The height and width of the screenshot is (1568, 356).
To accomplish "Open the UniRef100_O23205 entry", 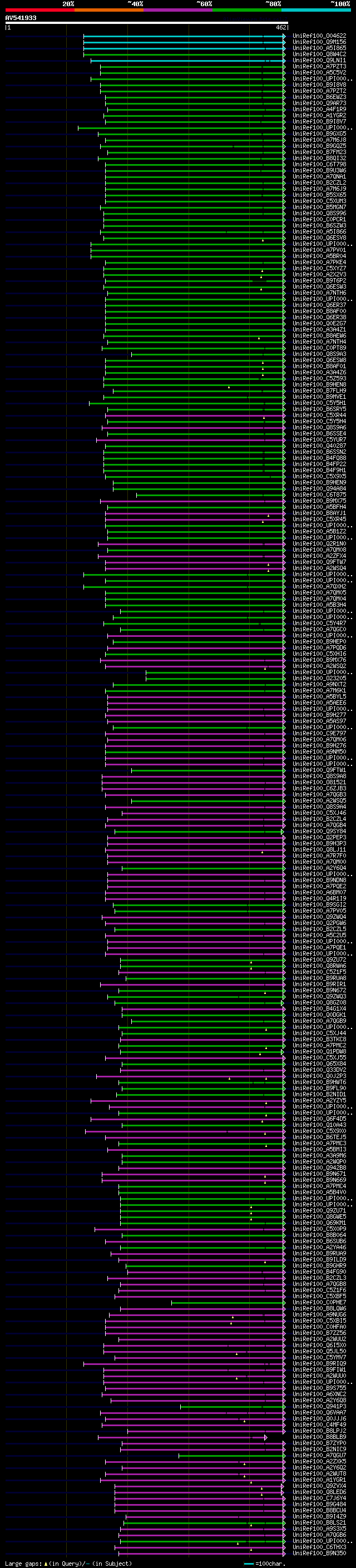I will click(319, 678).
